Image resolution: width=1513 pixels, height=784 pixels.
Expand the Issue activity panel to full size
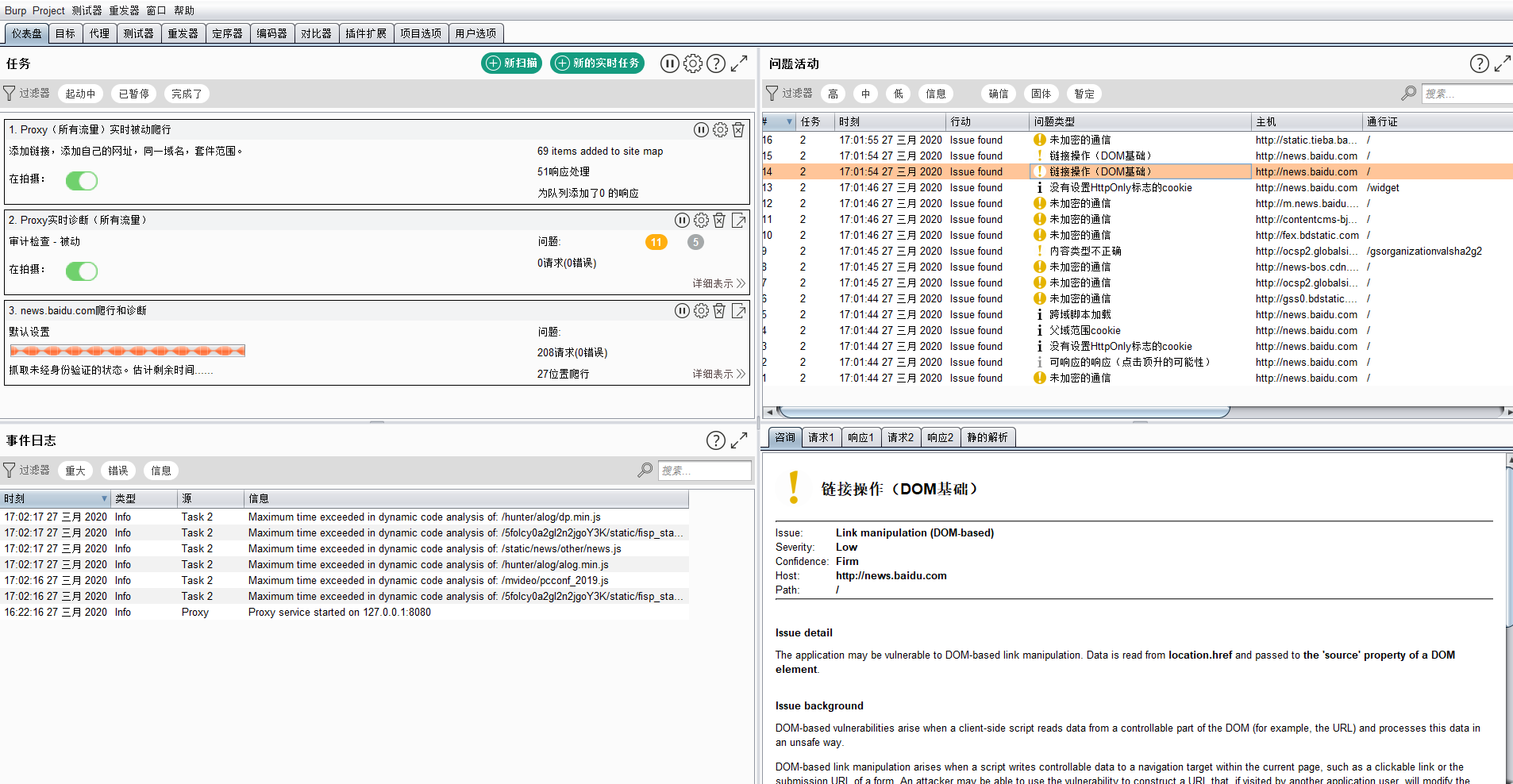point(1503,63)
